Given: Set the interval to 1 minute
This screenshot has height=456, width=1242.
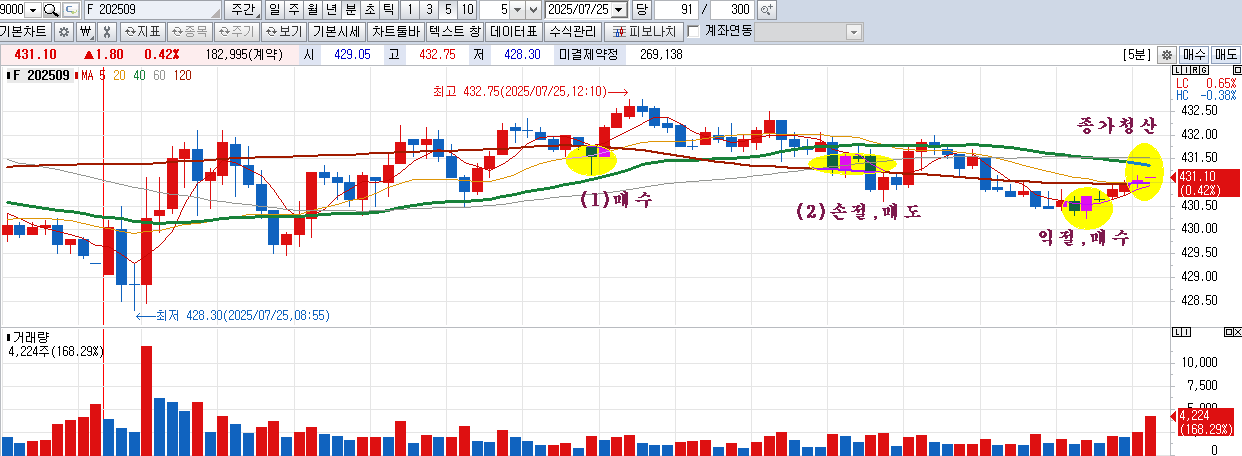Looking at the screenshot, I should (410, 10).
